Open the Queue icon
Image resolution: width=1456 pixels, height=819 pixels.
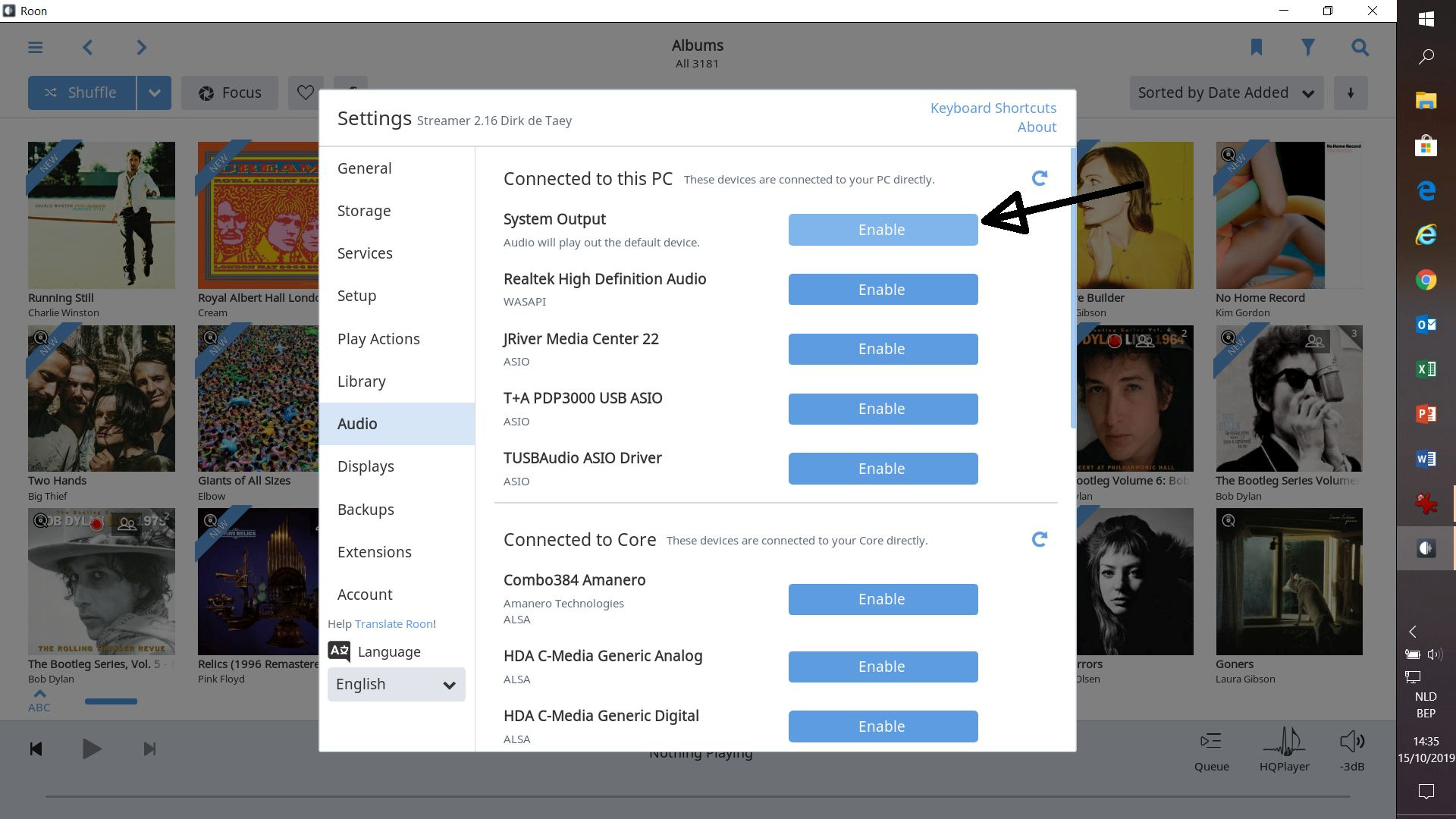point(1211,750)
